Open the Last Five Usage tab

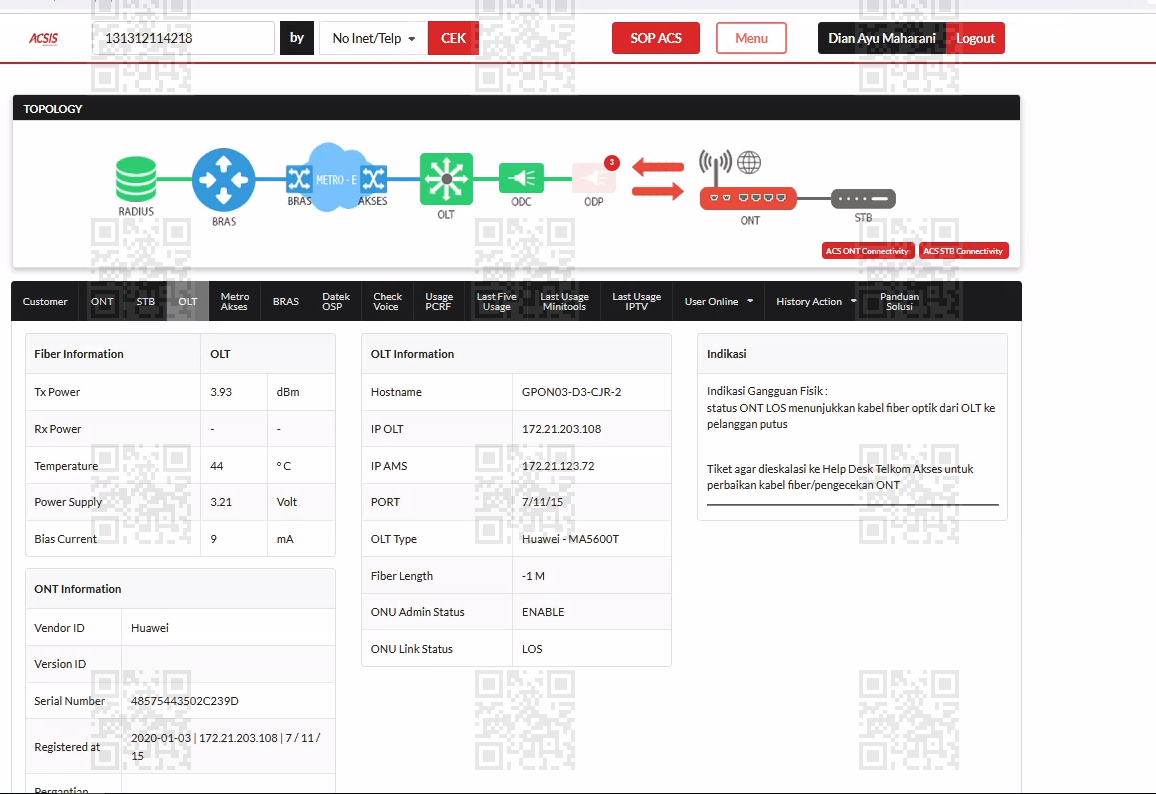496,302
